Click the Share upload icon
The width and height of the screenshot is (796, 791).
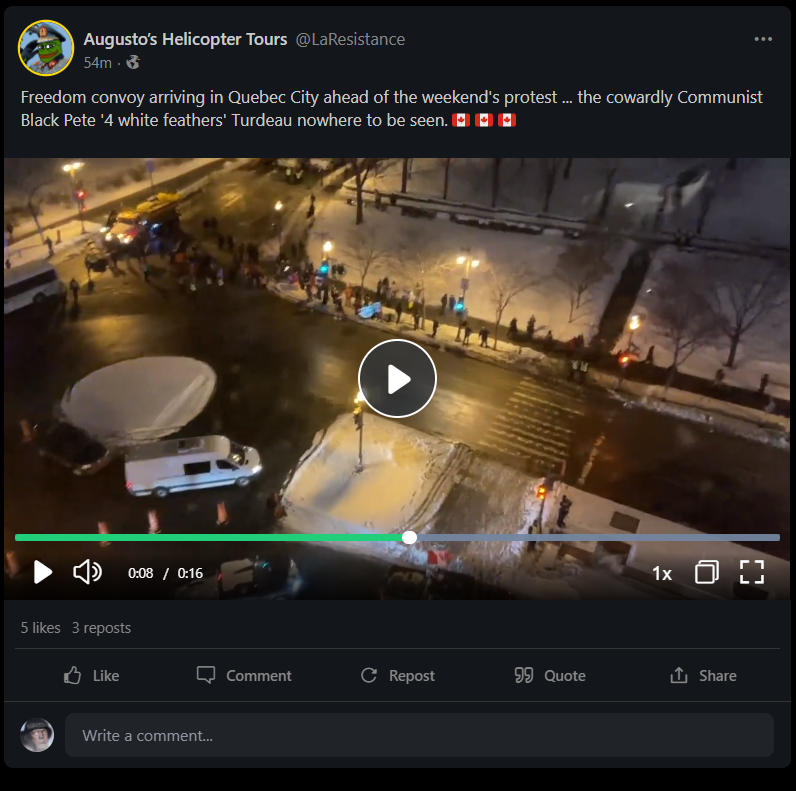pos(679,675)
